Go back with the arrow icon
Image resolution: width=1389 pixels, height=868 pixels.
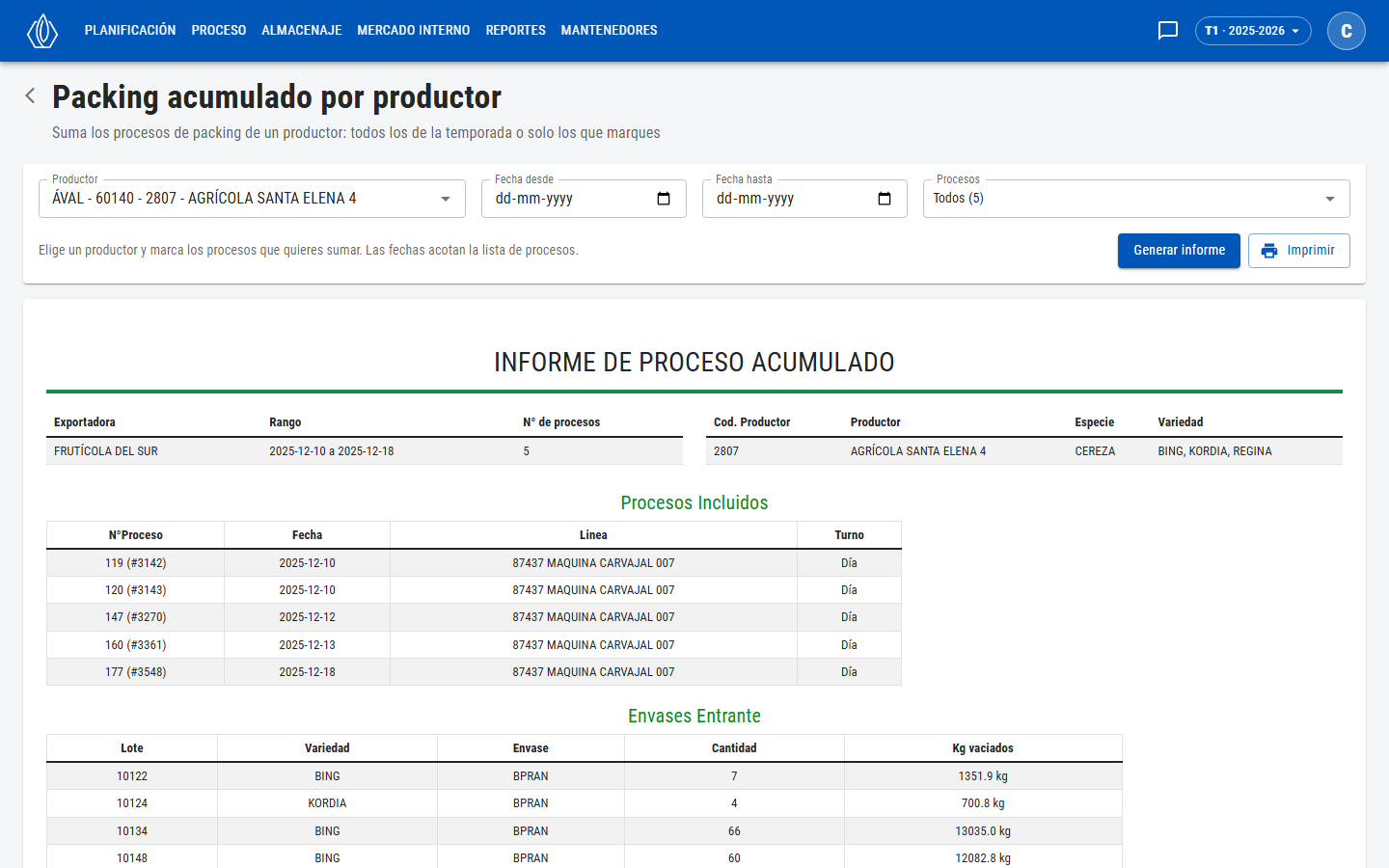click(x=31, y=95)
